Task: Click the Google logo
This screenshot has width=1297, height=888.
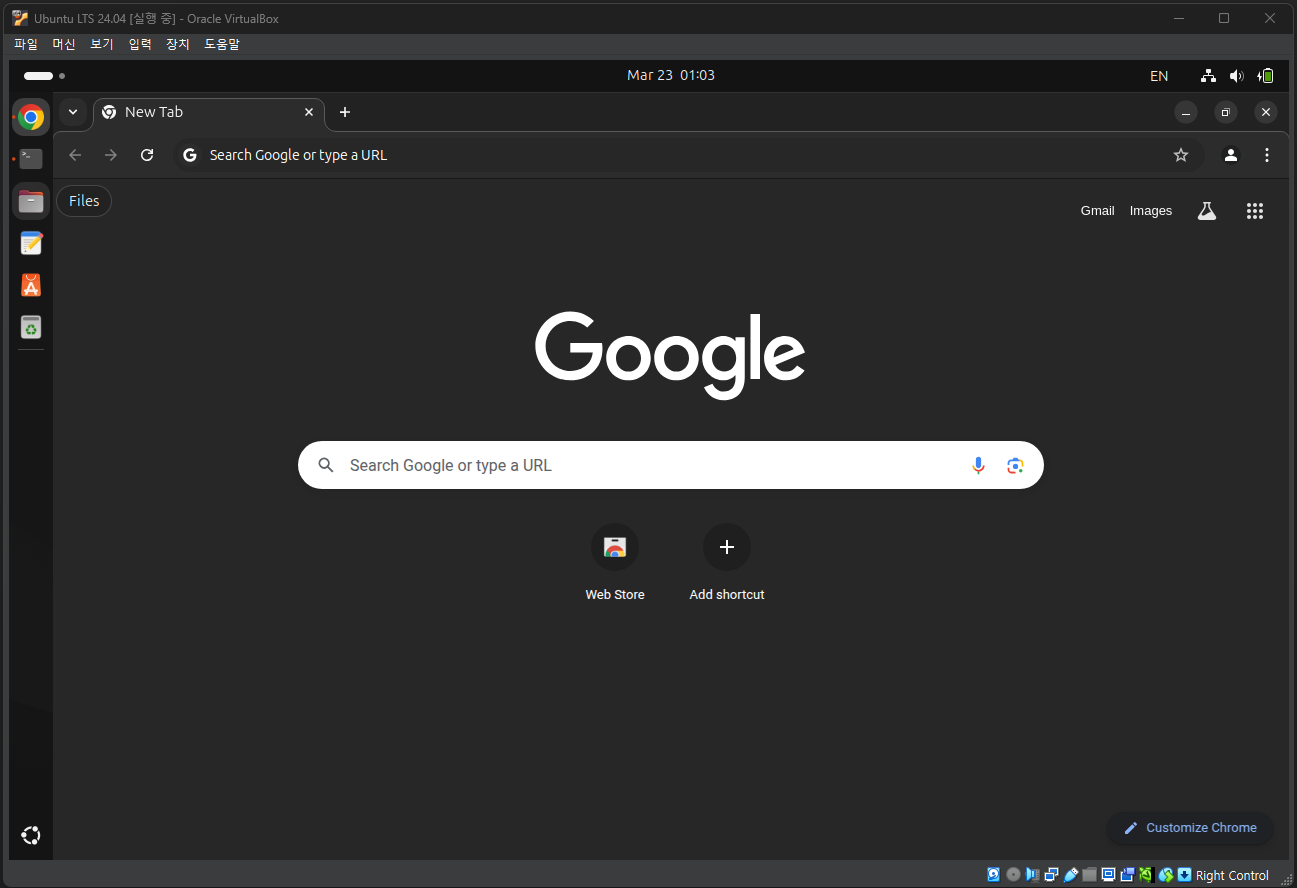Action: pos(670,355)
